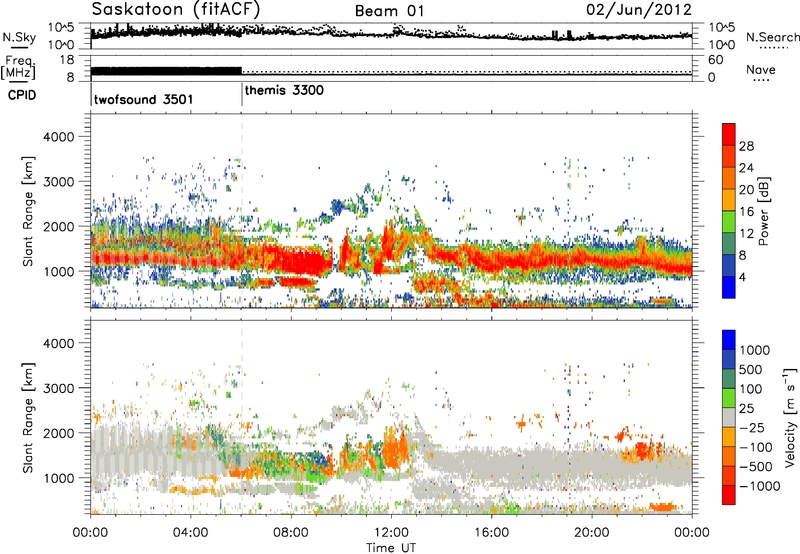Viewport: 800px width, 554px height.
Task: Click the date '02/Jun/2012'
Action: 639,10
